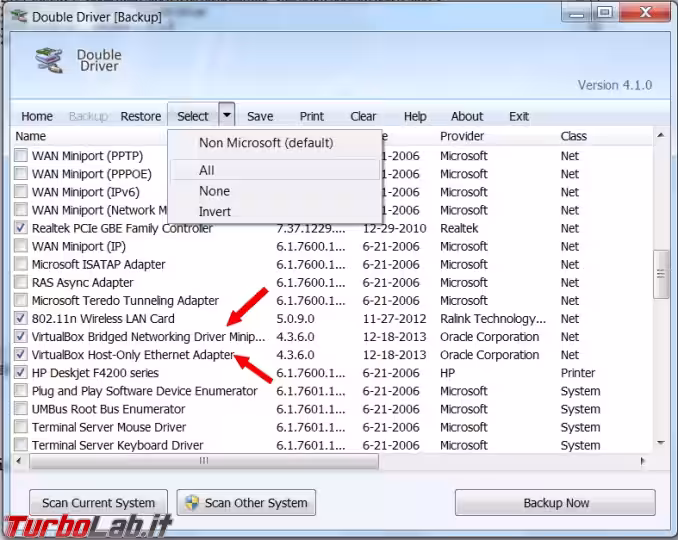678x540 pixels.
Task: Select the Realtek PCIe GBE Family Controller row name
Action: (x=122, y=228)
